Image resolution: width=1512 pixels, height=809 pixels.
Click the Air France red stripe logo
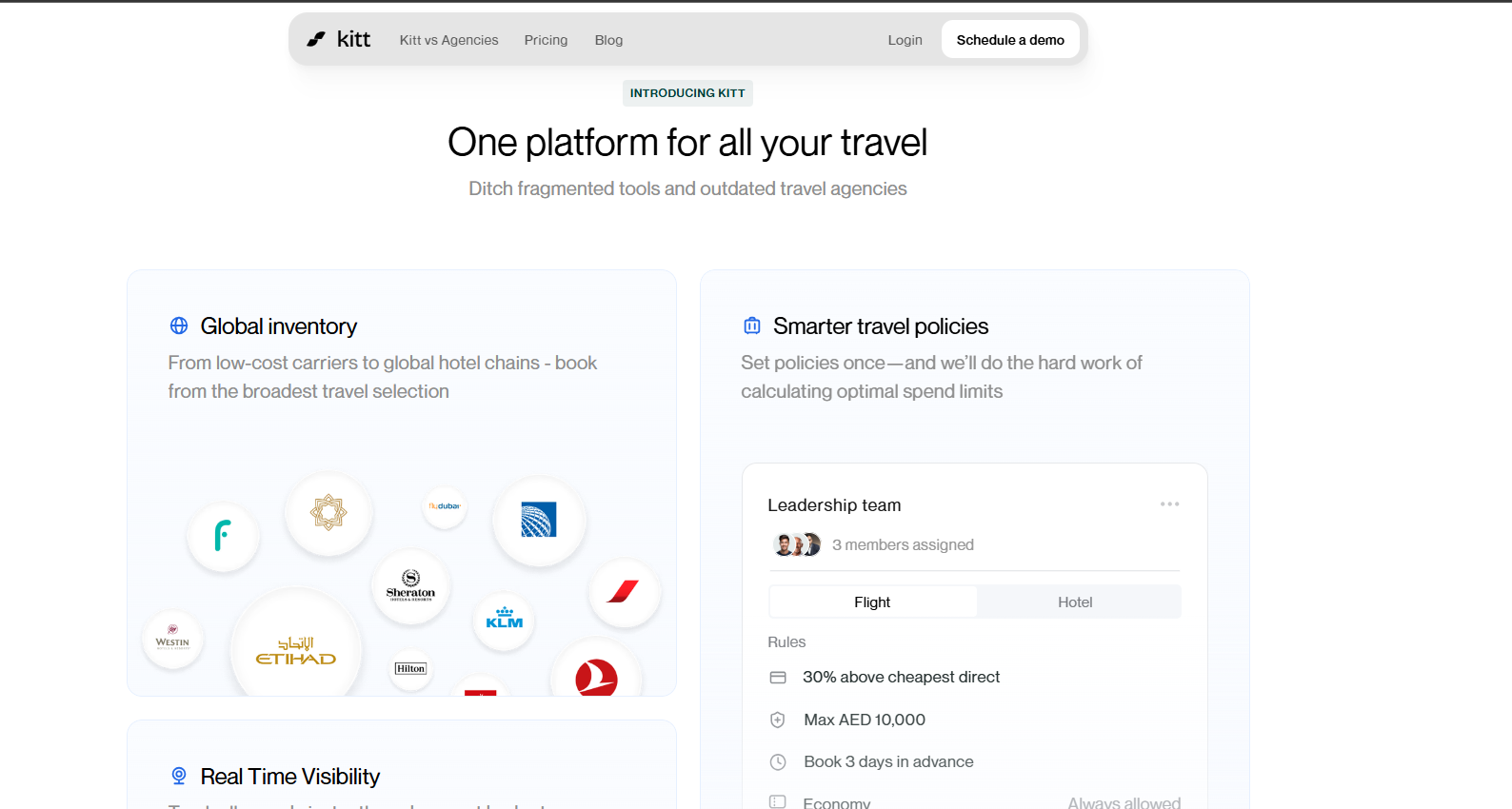pyautogui.click(x=624, y=591)
